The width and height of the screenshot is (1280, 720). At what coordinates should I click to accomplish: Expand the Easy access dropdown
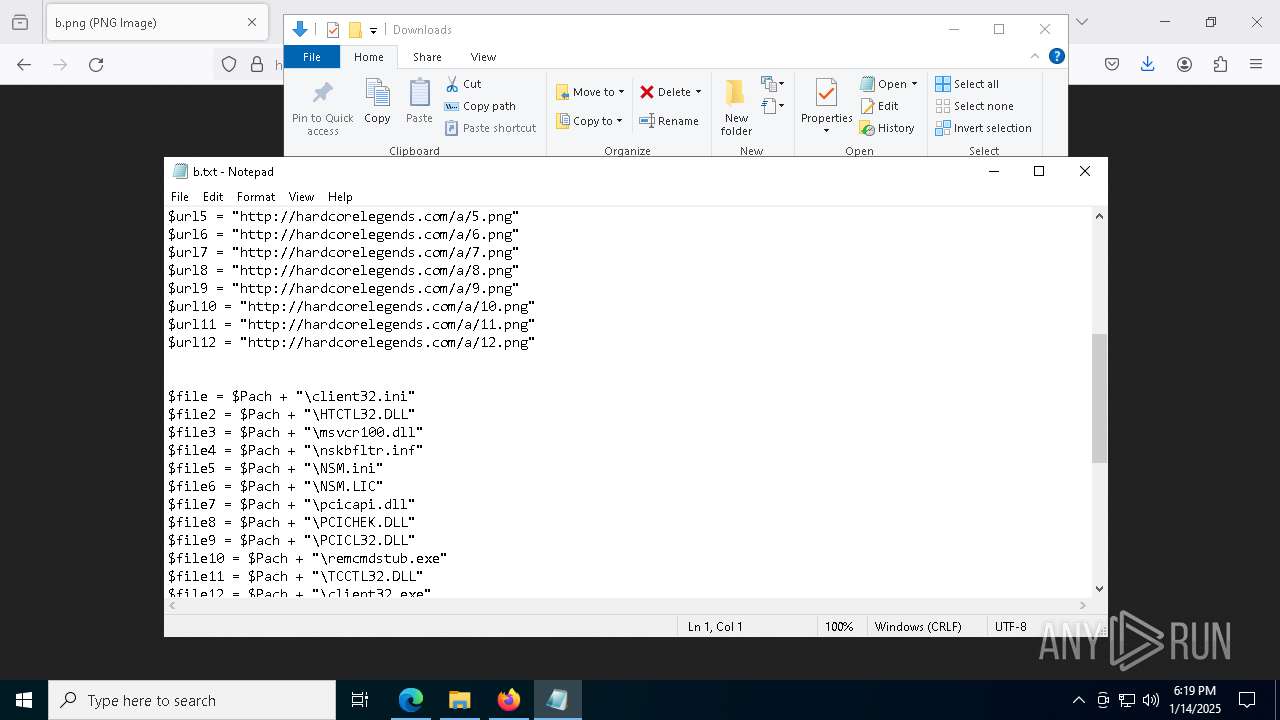coord(773,105)
